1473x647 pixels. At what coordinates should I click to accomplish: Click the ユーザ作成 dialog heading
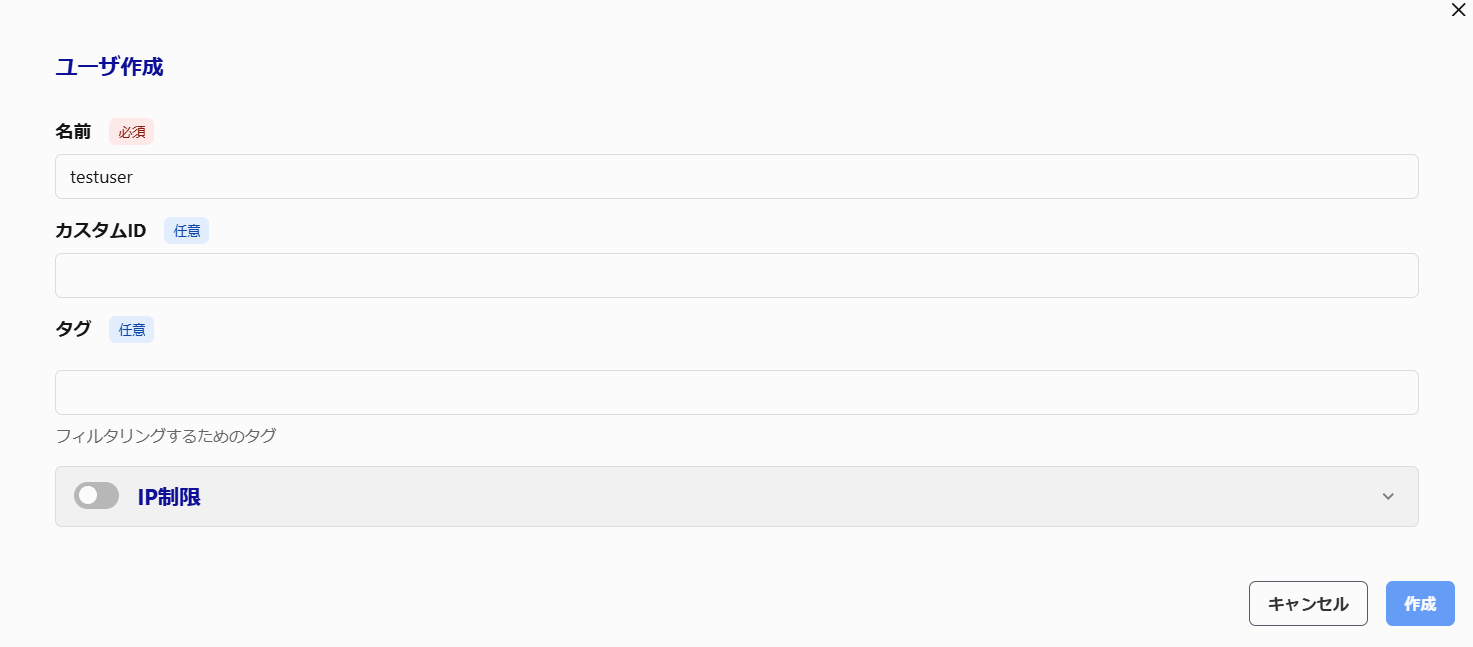(109, 67)
